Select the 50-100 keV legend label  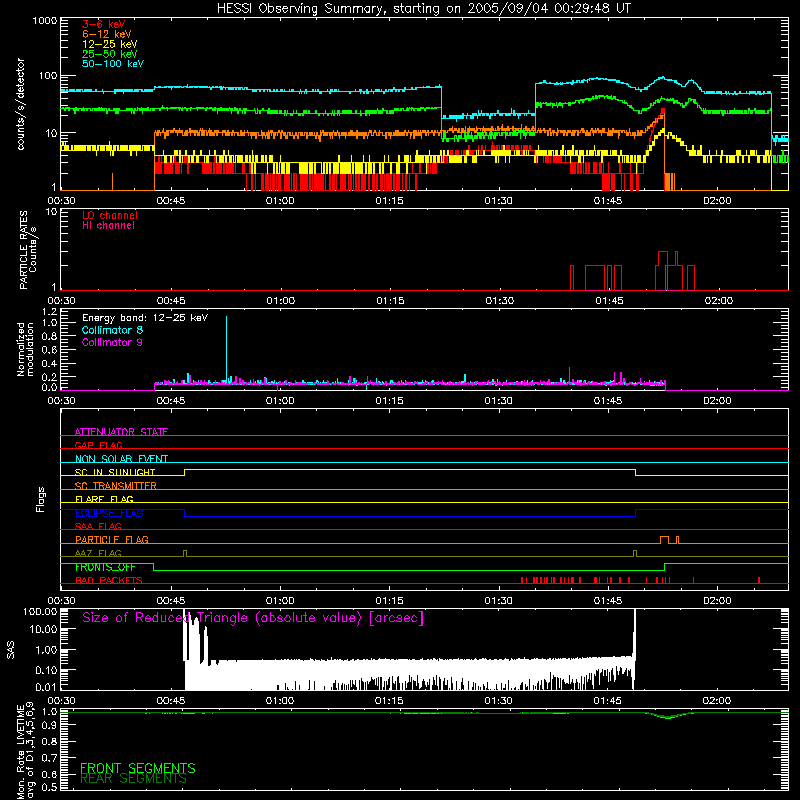(x=113, y=64)
